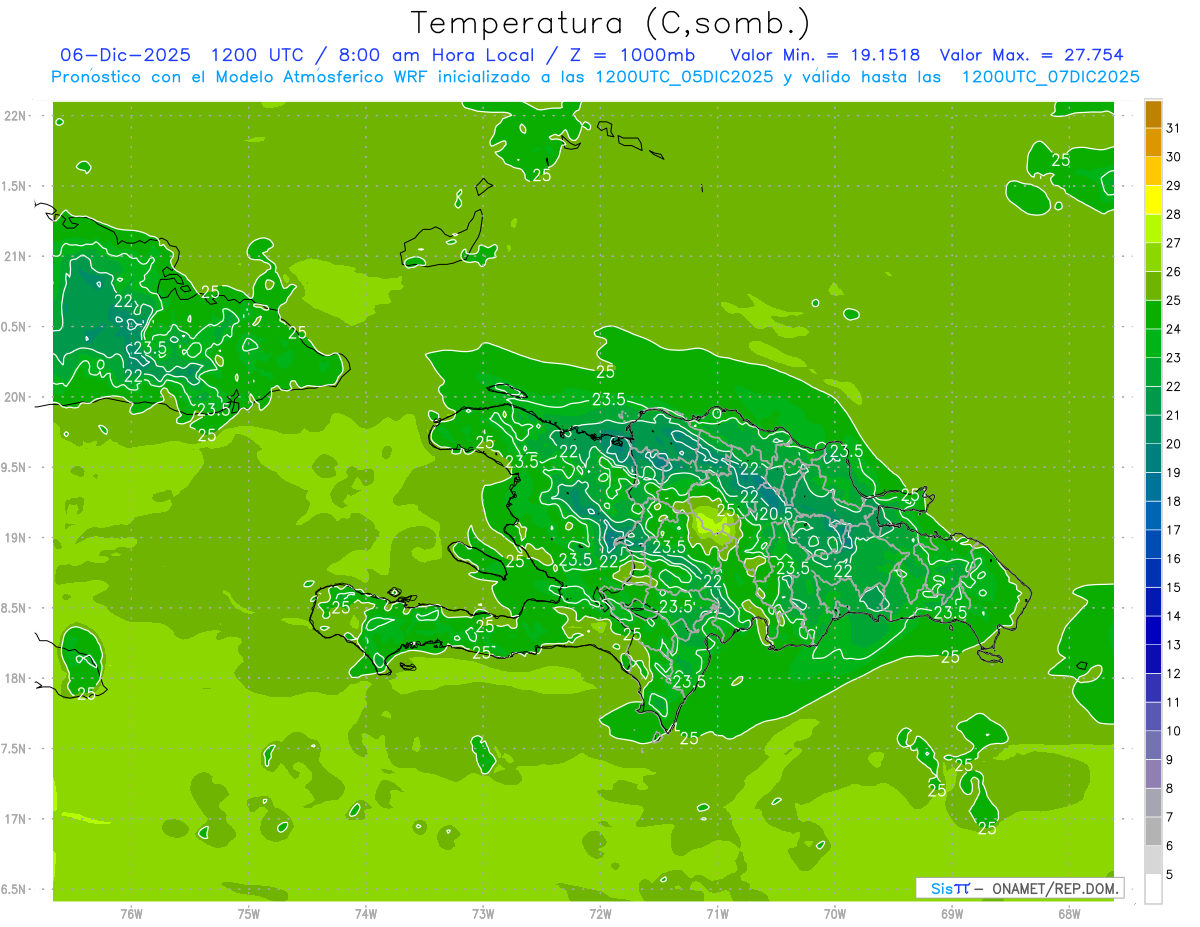
Task: Click the 'Valor Max. = 27.754' readout
Action: [1031, 55]
